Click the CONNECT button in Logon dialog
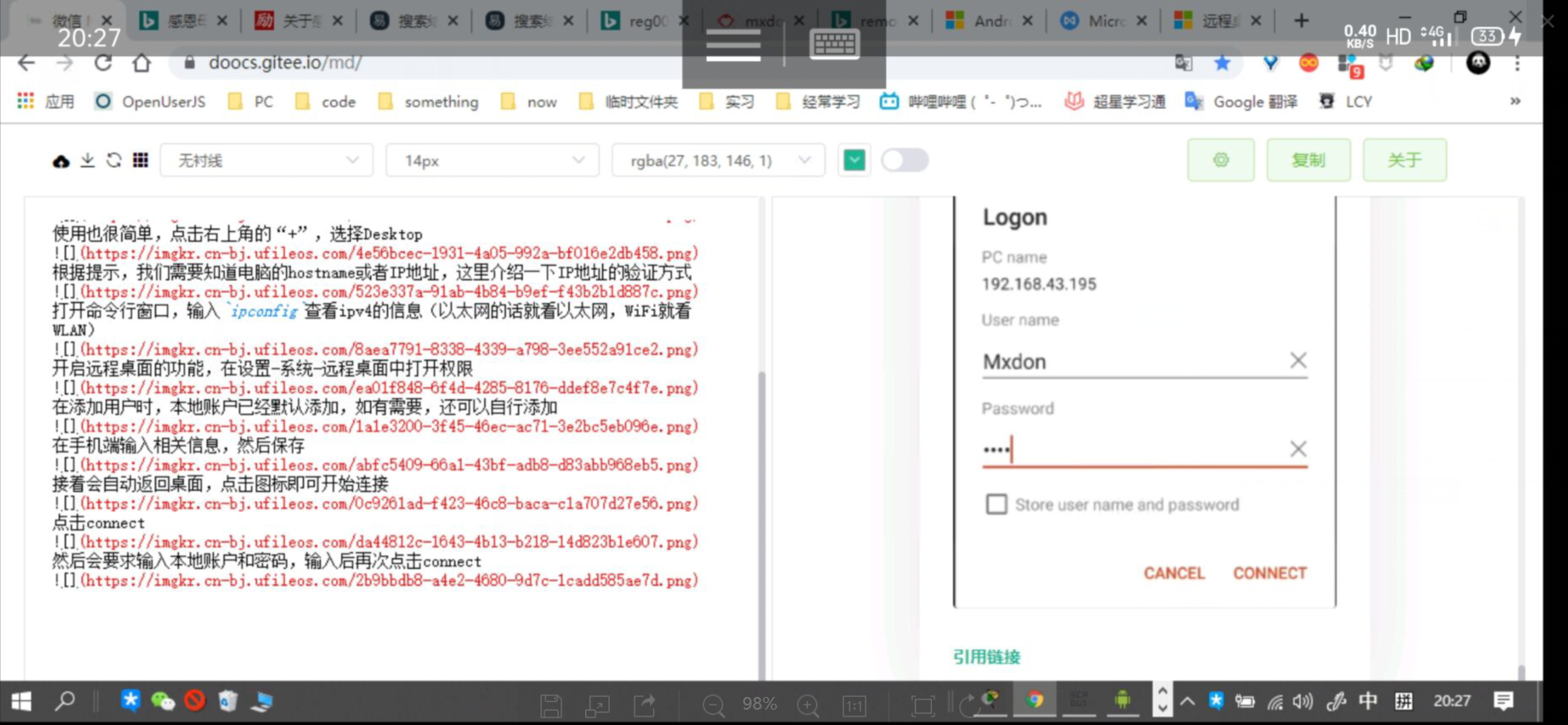1568x725 pixels. coord(1269,573)
